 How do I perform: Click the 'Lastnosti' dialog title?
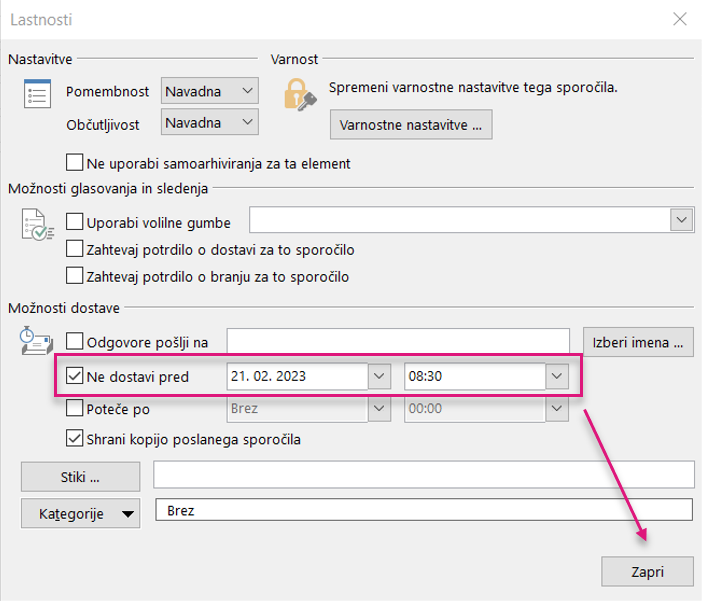tap(41, 20)
